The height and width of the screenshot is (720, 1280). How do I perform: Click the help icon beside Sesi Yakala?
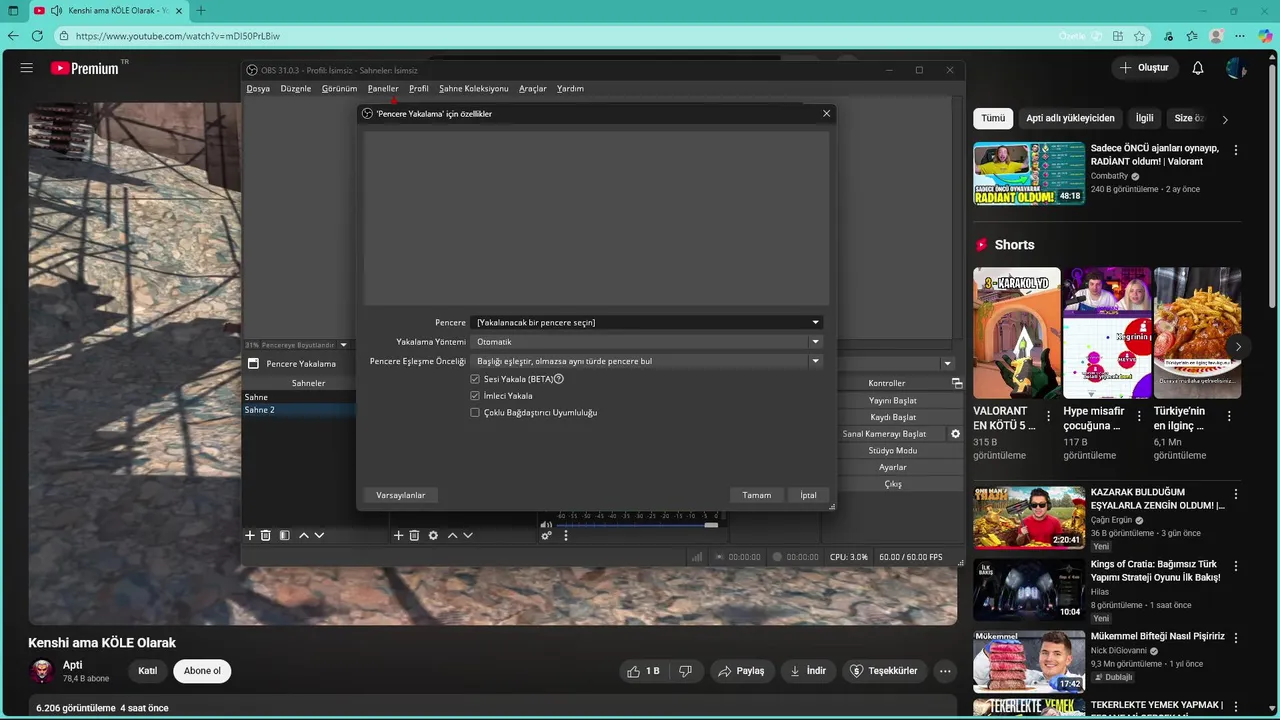559,379
